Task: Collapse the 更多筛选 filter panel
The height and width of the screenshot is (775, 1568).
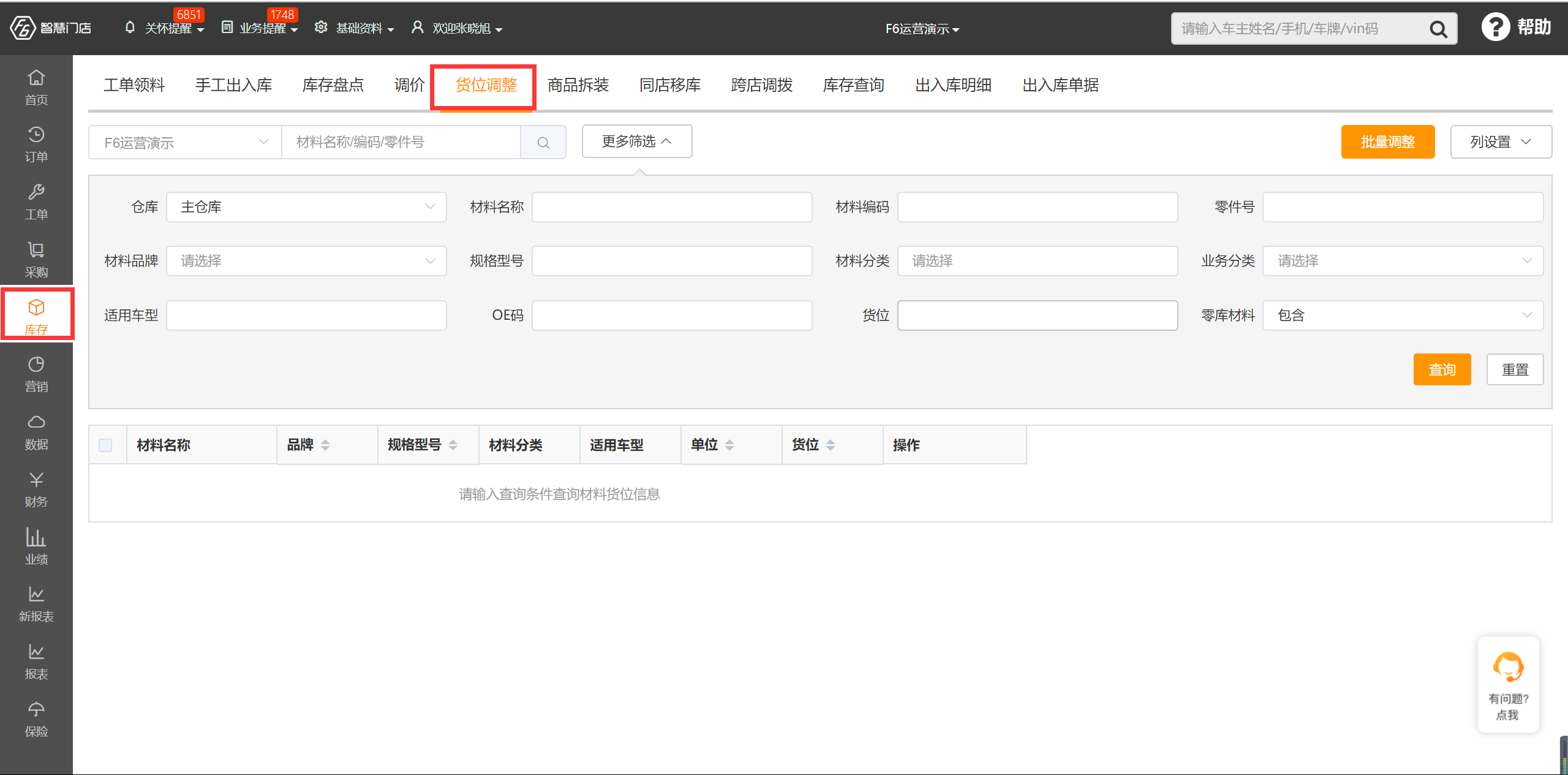Action: tap(637, 142)
